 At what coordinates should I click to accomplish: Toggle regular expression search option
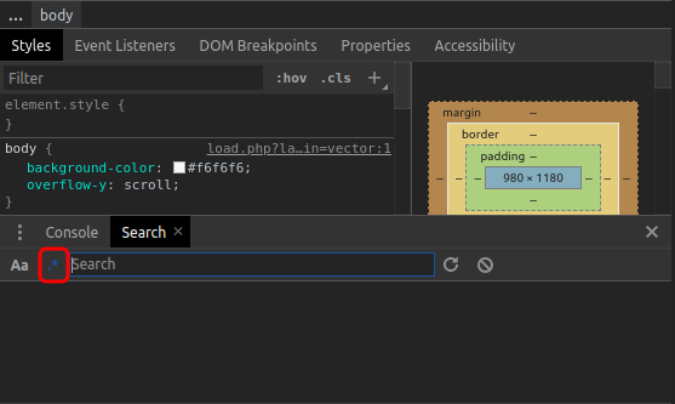[53, 265]
